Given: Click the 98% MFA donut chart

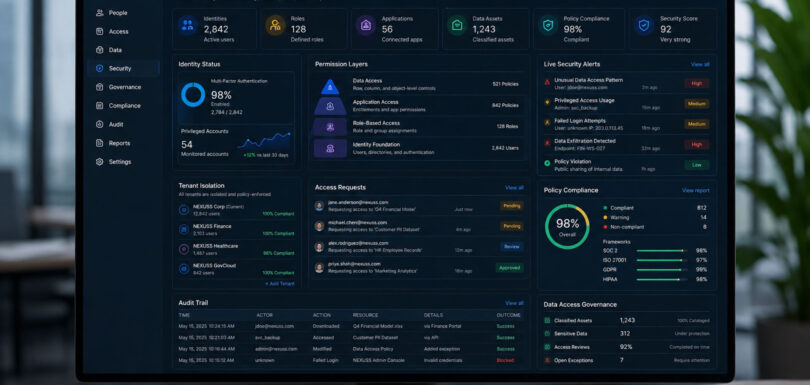Looking at the screenshot, I should pyautogui.click(x=193, y=95).
